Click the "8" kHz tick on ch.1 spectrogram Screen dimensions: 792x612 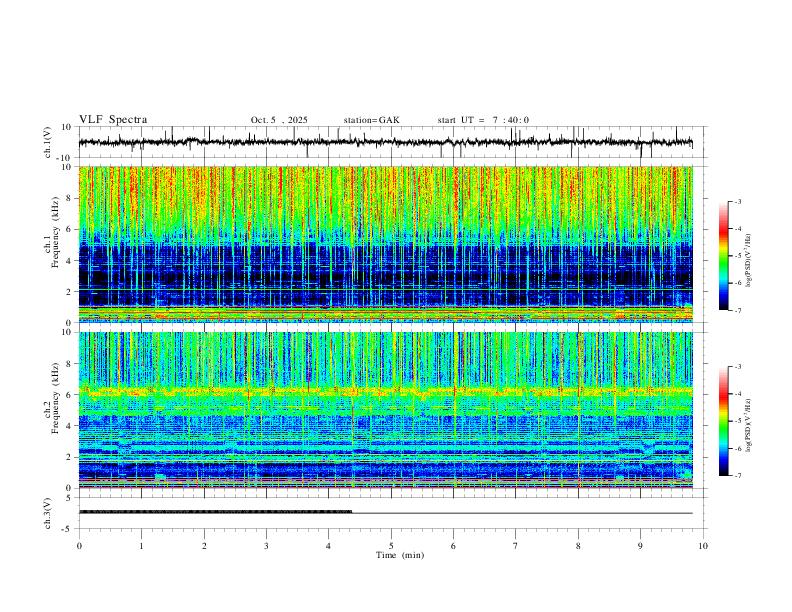pyautogui.click(x=70, y=198)
